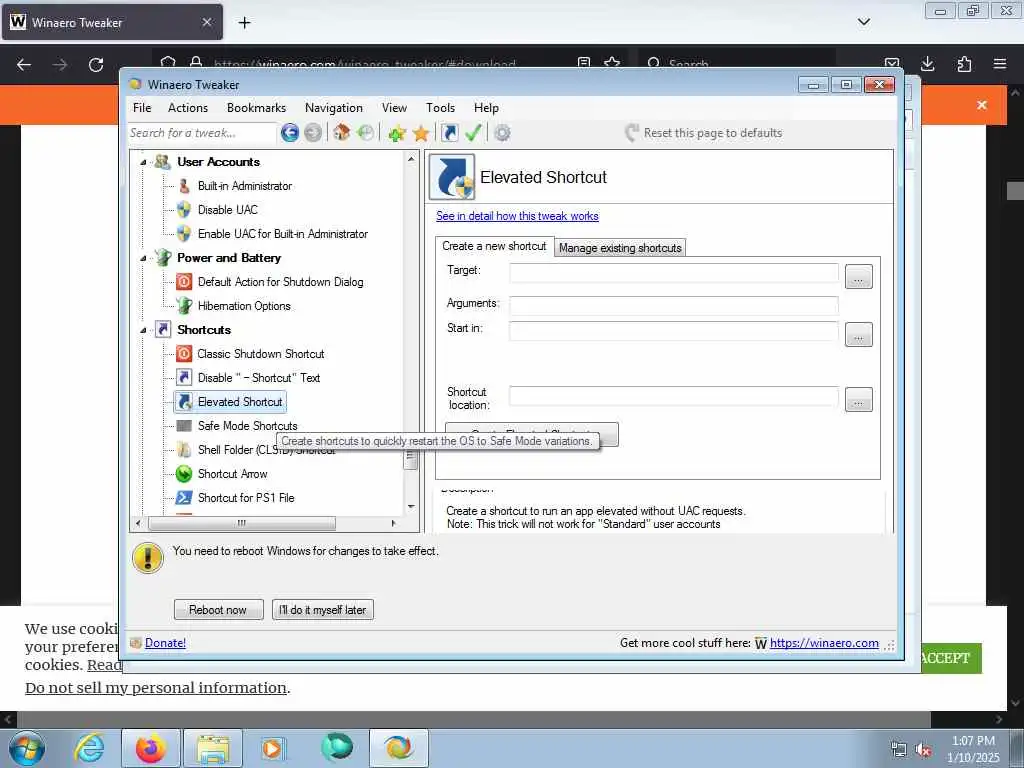Open settings with the grey gear icon
Screen dimensions: 1024x768
(x=502, y=133)
